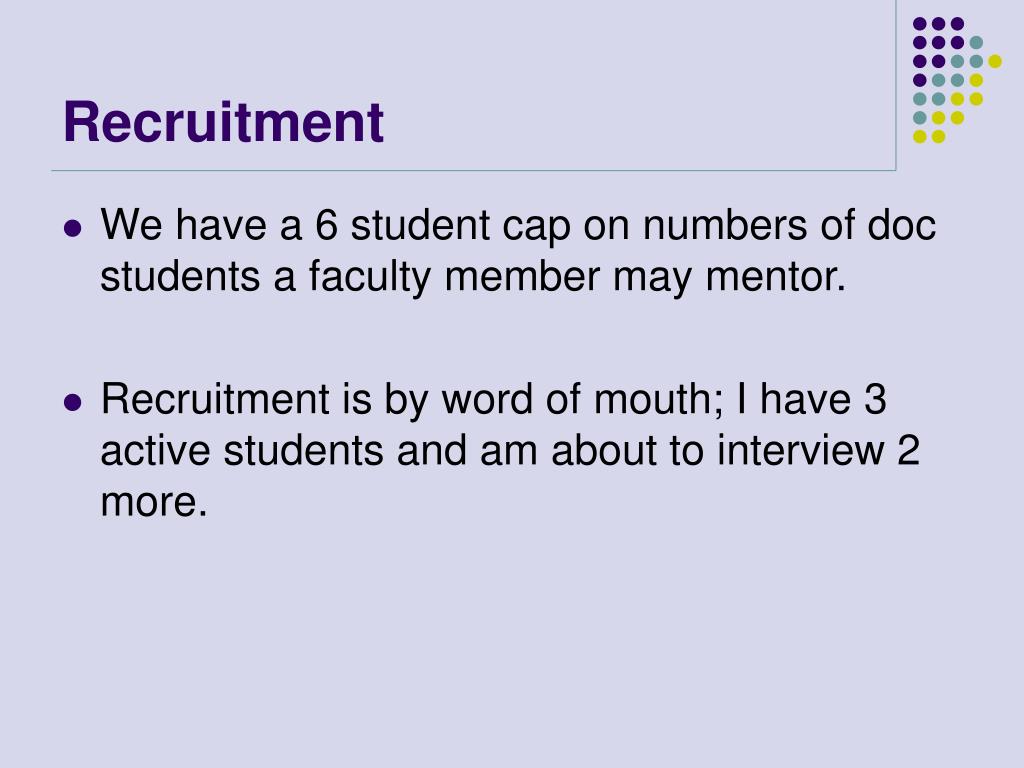Viewport: 1024px width, 768px height.
Task: Select the second bullet point marker
Action: pyautogui.click(x=73, y=402)
